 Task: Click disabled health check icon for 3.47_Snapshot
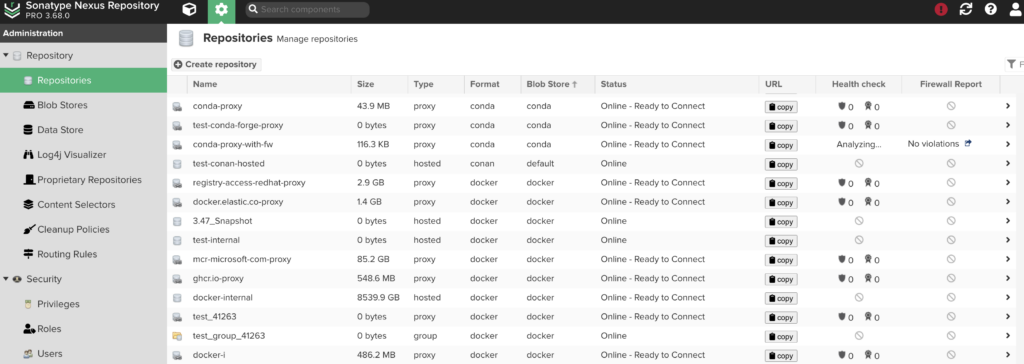click(x=859, y=221)
